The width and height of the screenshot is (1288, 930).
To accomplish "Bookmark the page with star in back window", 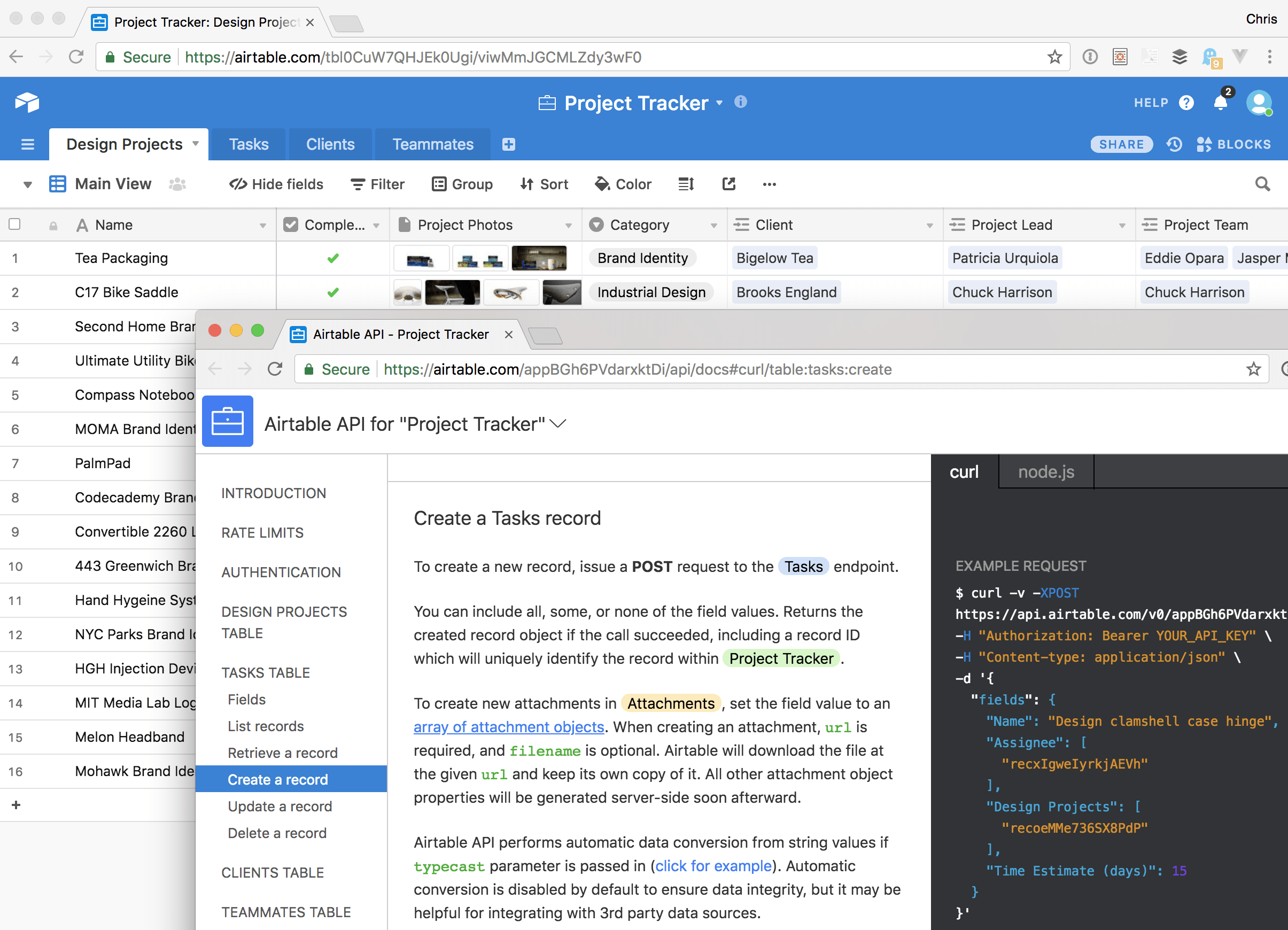I will point(1054,57).
